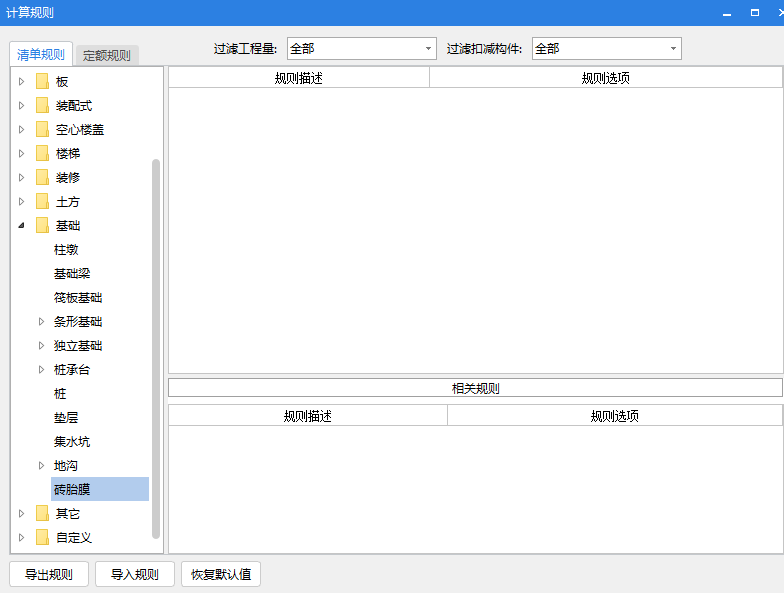Viewport: 784px width, 593px height.
Task: Maximize the 计算规则 window
Action: pos(755,13)
